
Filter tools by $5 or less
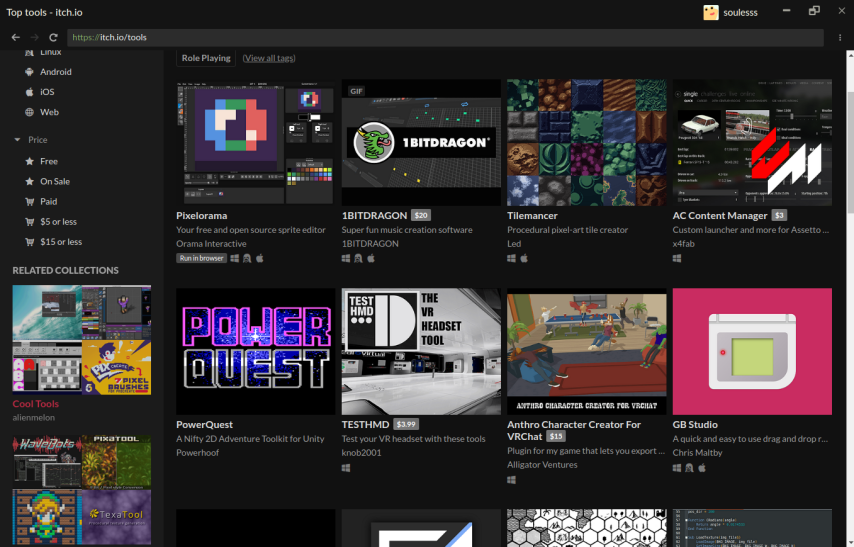click(x=58, y=222)
